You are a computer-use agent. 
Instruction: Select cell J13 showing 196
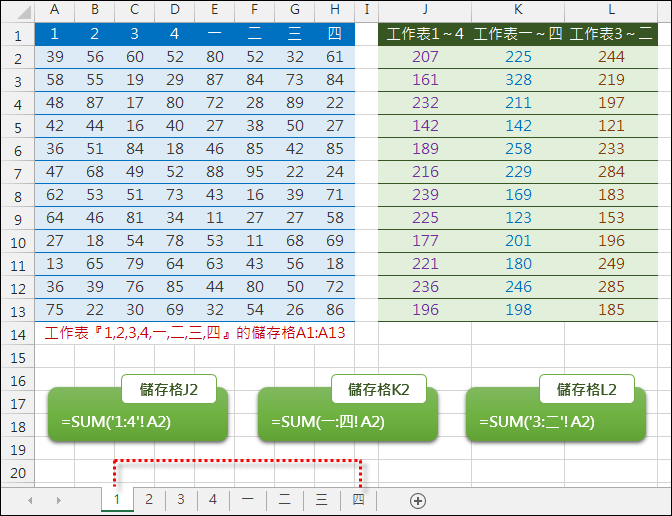(x=425, y=310)
